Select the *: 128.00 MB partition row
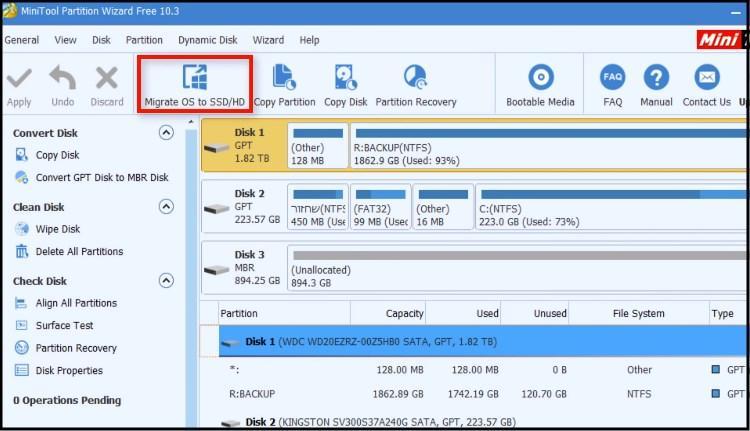Screen dimensions: 750x431 click(x=482, y=370)
